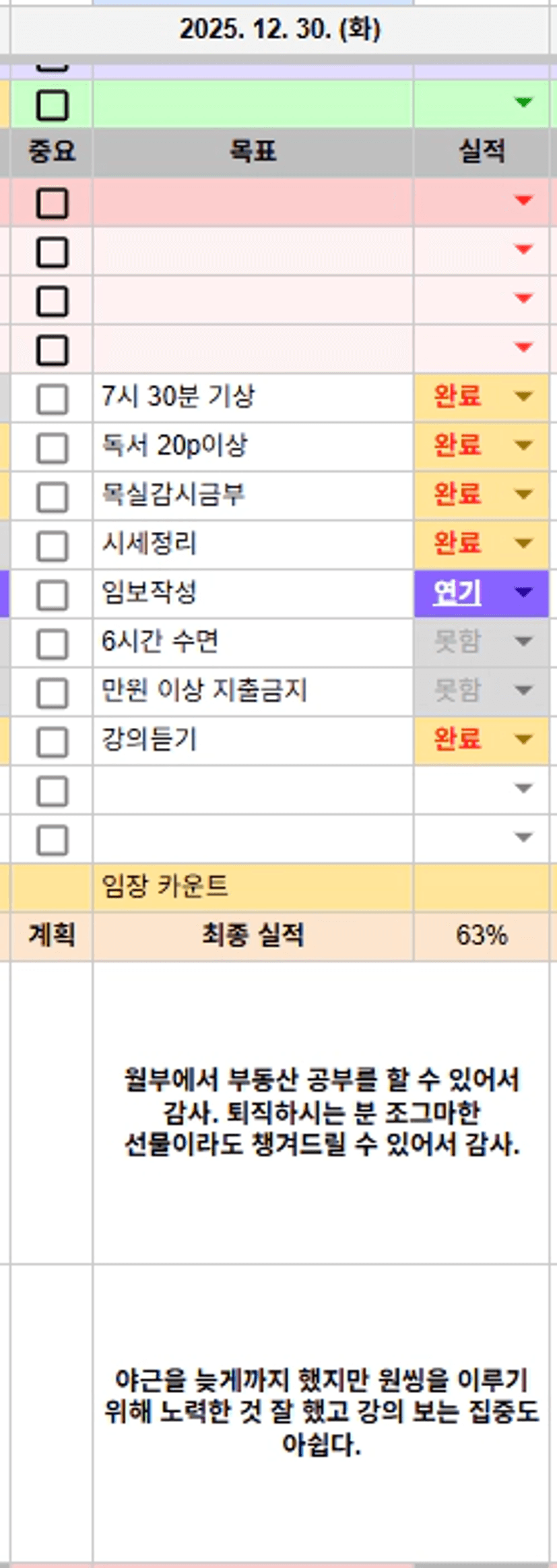
Task: Click the 목표 column header
Action: pos(253,151)
